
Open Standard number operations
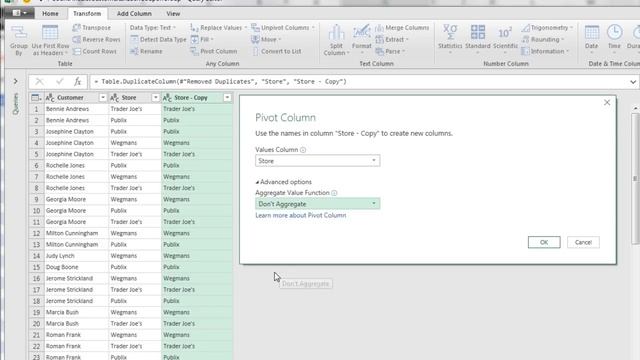coord(478,39)
